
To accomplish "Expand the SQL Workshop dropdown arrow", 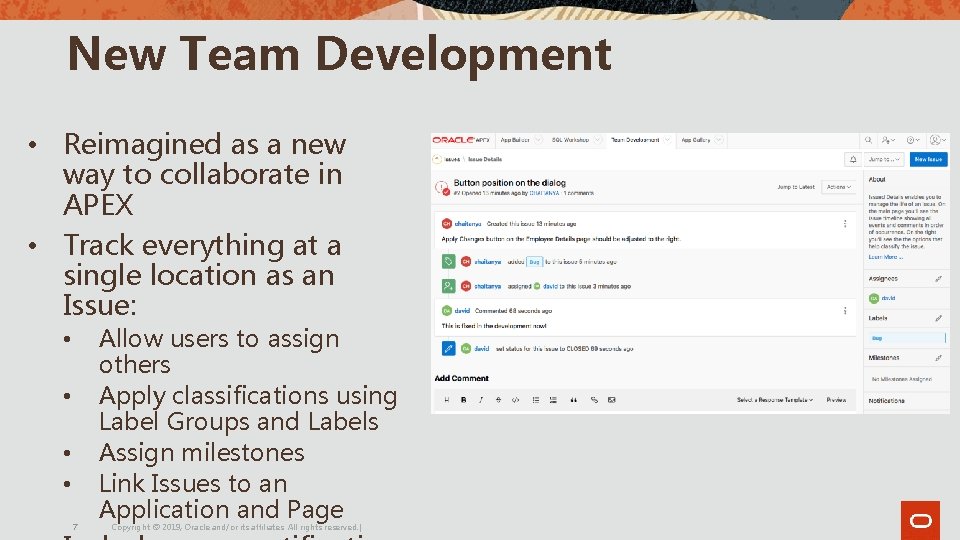I will click(598, 140).
